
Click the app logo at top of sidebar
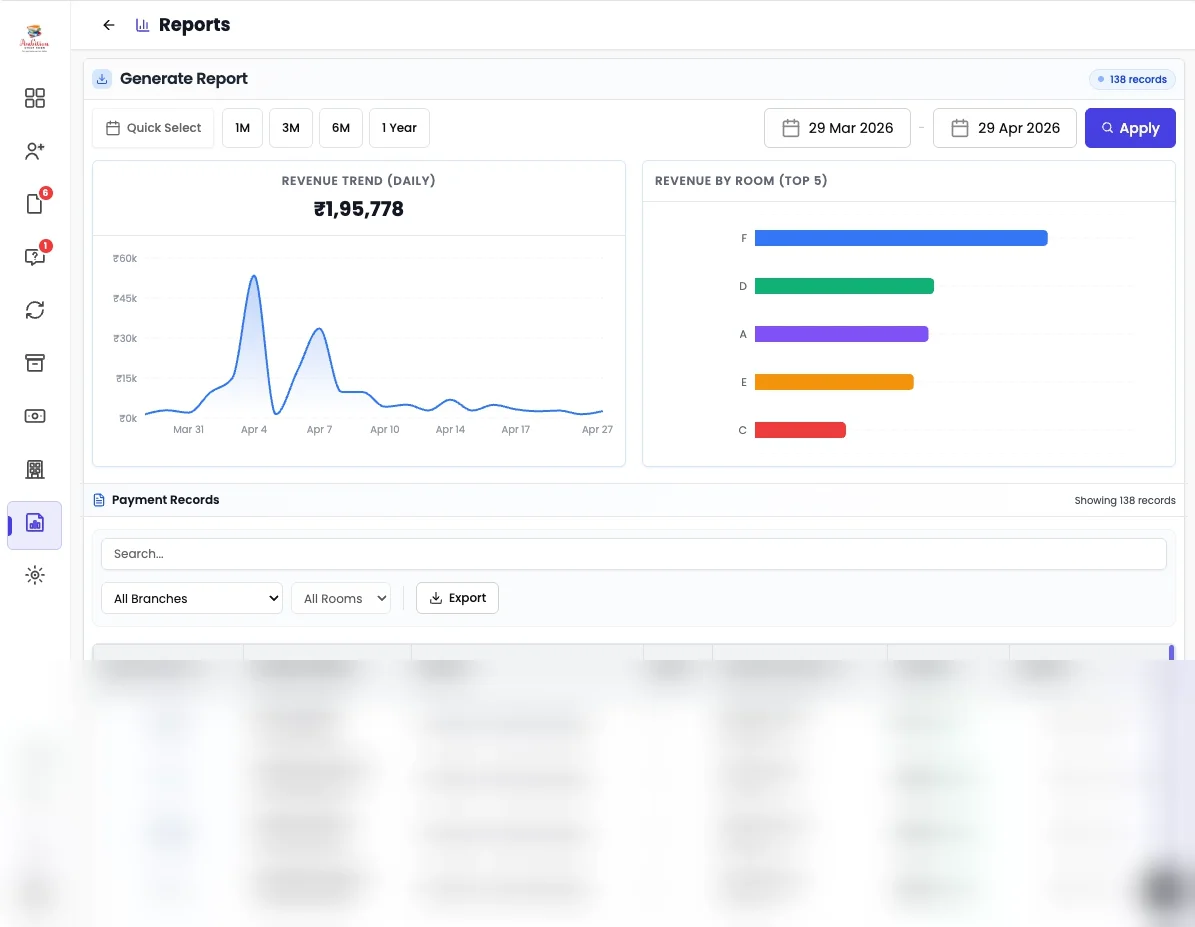(34, 37)
